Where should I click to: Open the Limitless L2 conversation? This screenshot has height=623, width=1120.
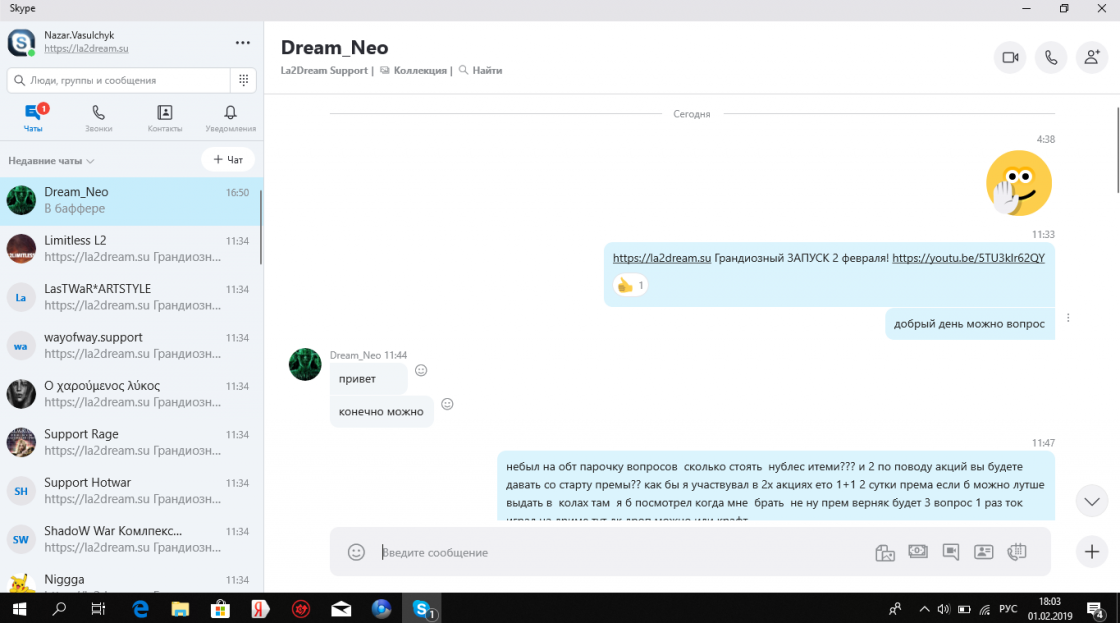tap(130, 249)
